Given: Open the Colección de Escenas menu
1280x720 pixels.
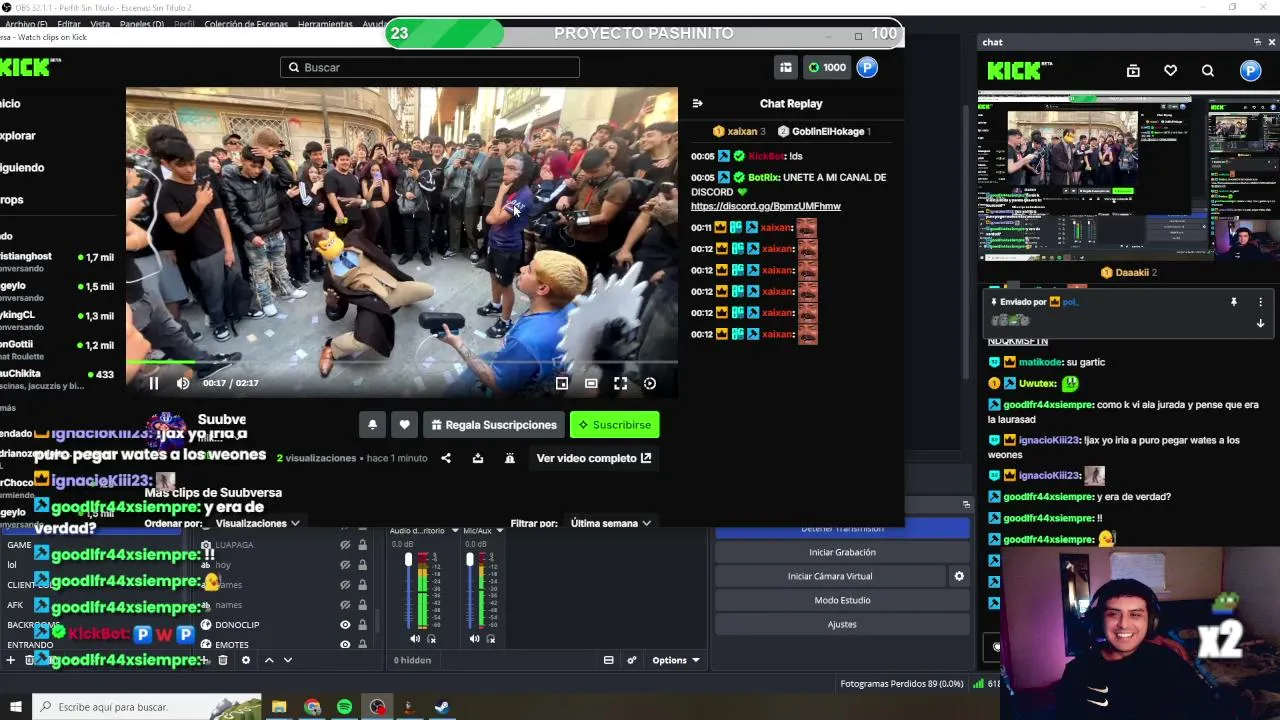Looking at the screenshot, I should (246, 24).
